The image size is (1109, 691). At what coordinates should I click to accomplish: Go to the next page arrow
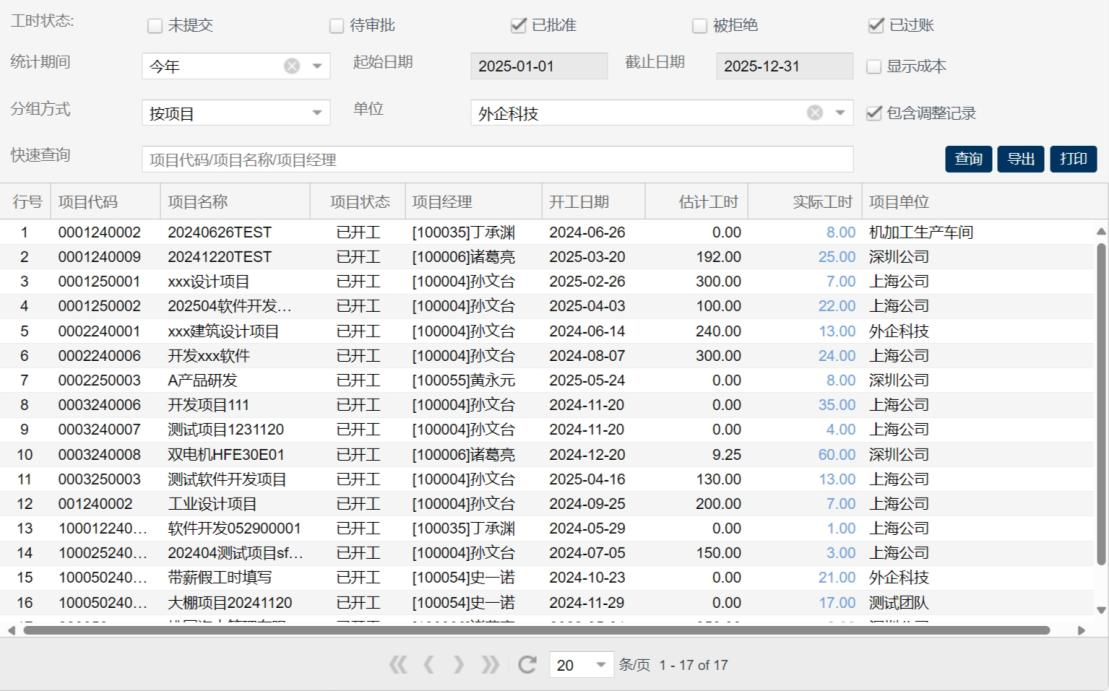pyautogui.click(x=459, y=665)
